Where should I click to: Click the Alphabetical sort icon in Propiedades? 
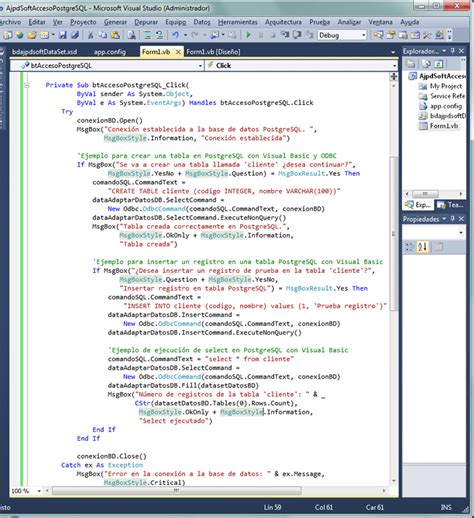point(422,247)
